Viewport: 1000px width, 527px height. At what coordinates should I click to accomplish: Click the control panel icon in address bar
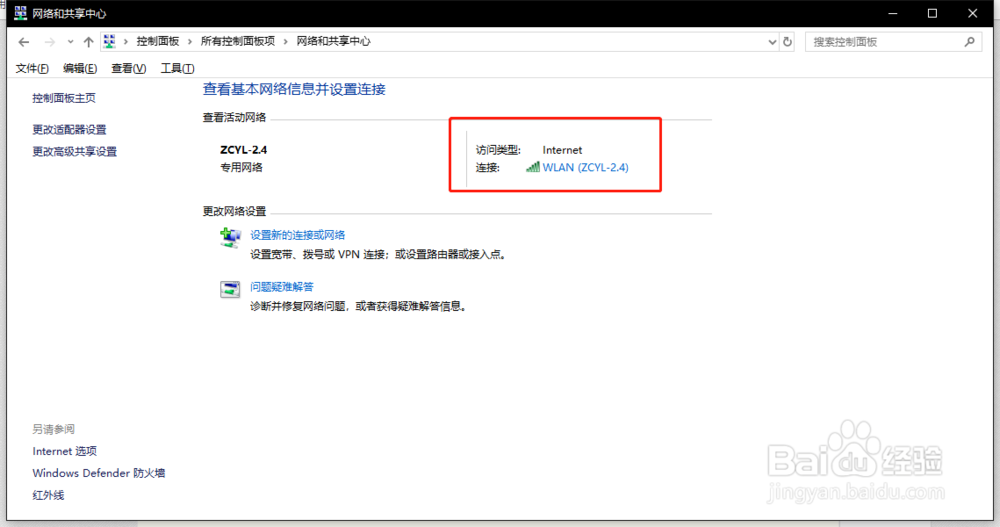coord(110,41)
